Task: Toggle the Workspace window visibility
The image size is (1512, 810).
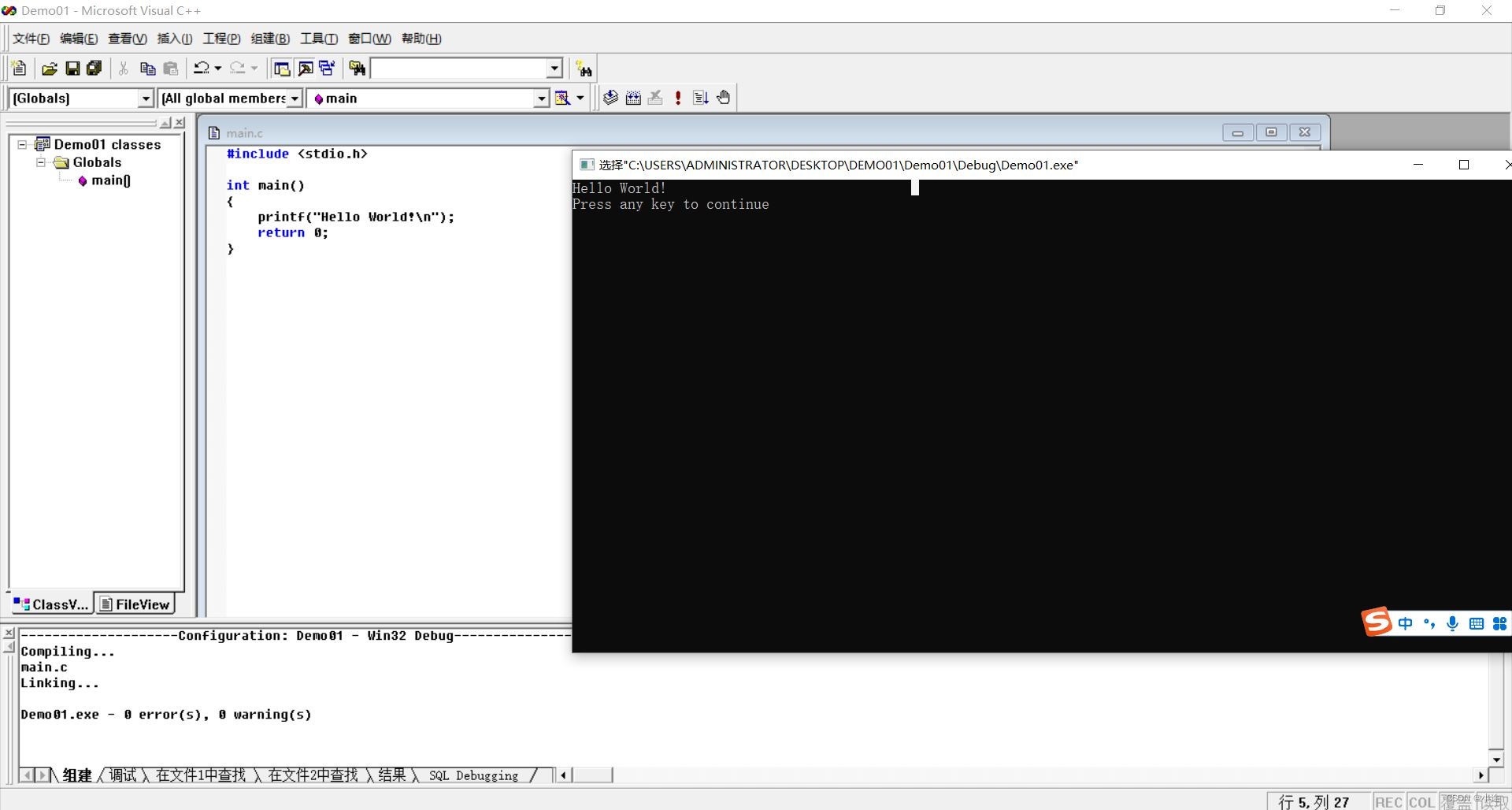Action: [x=281, y=68]
